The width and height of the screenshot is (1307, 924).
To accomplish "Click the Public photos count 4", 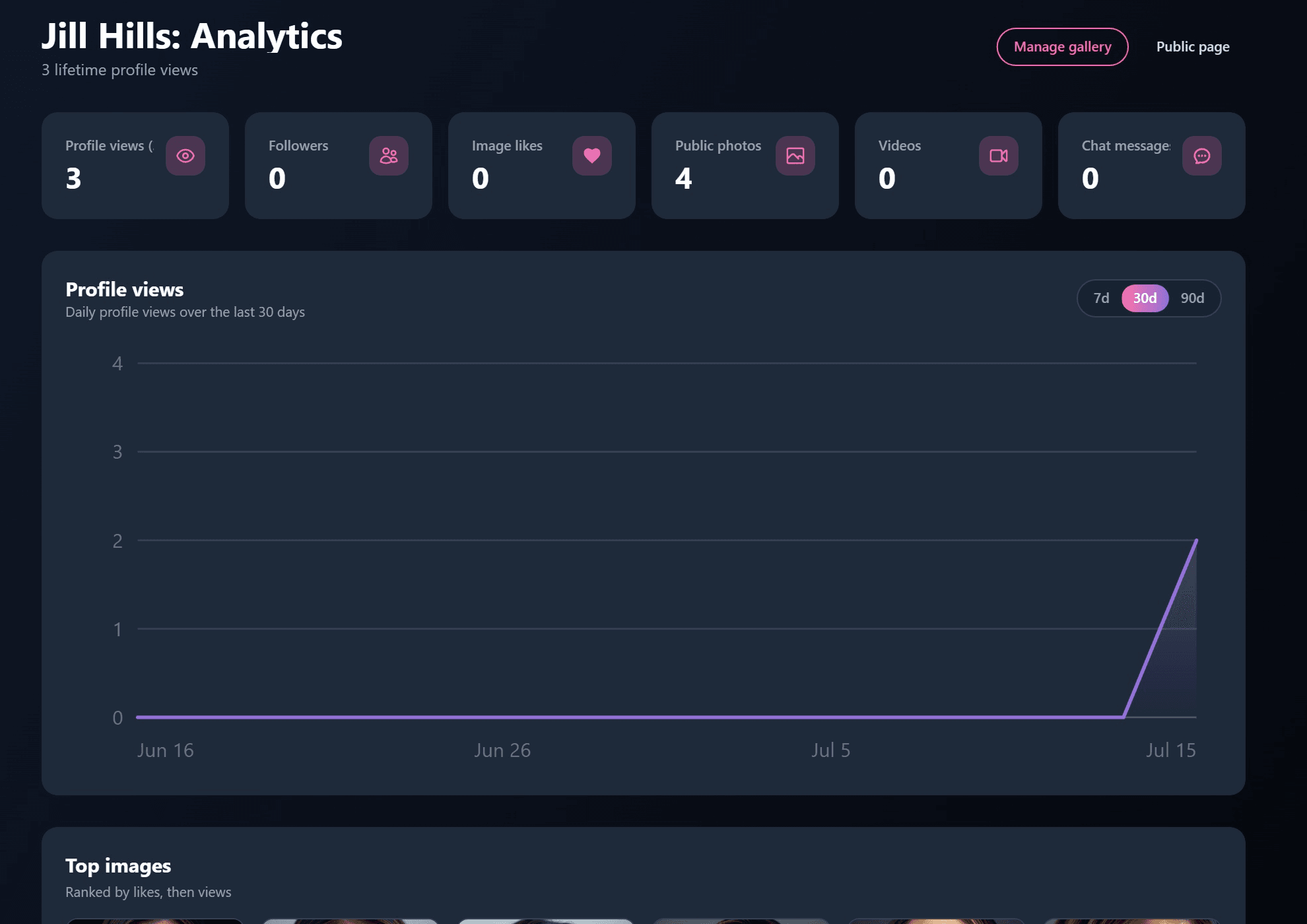I will pyautogui.click(x=684, y=178).
